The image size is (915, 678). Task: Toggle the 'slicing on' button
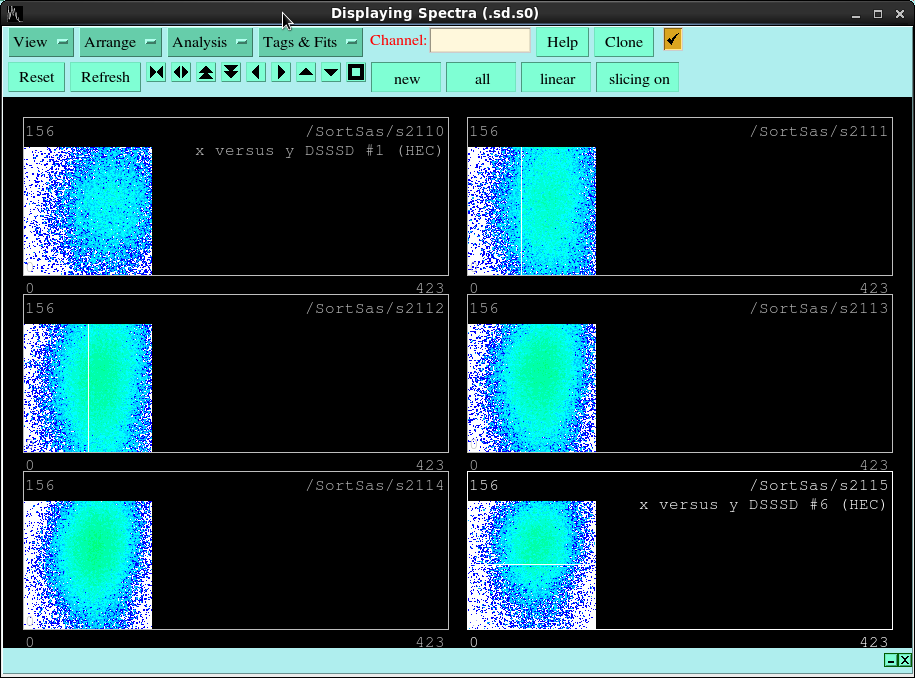[638, 79]
